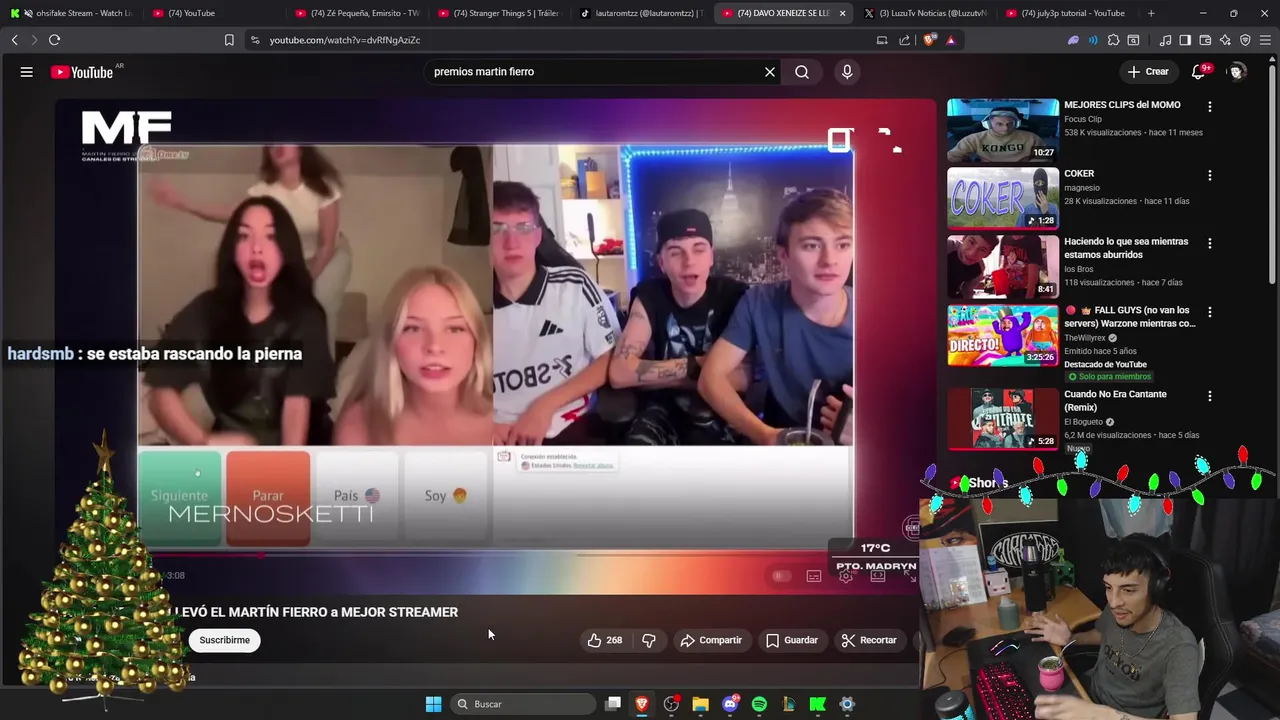Share this page from address bar
The image size is (1280, 720).
pyautogui.click(x=905, y=40)
